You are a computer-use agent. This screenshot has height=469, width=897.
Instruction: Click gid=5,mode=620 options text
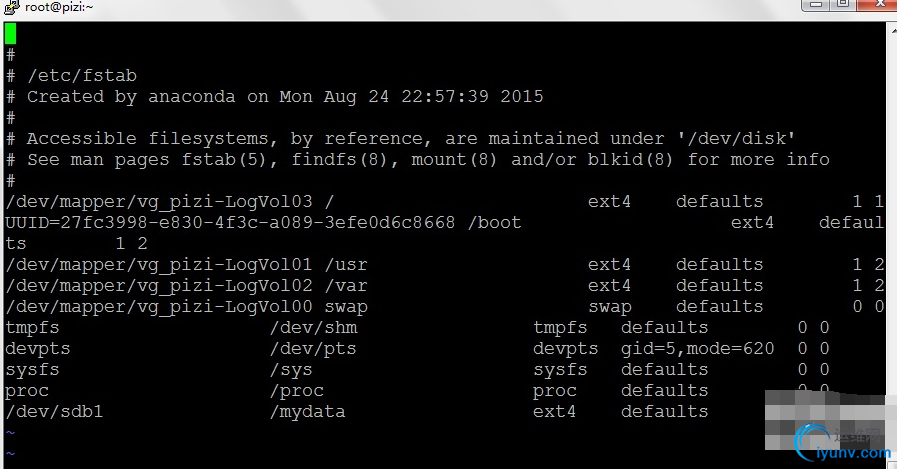697,349
